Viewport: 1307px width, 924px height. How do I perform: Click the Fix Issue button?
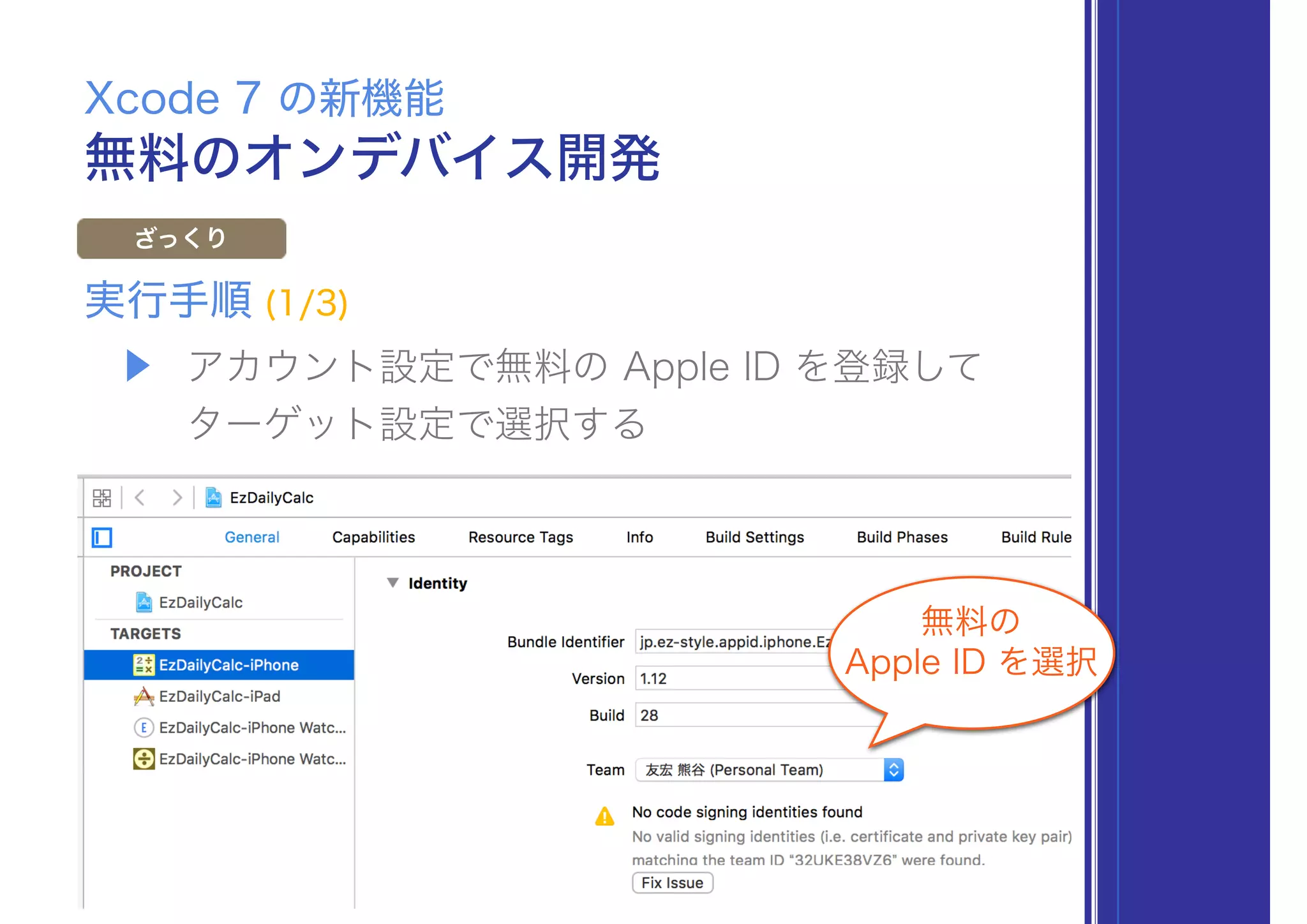(x=673, y=883)
